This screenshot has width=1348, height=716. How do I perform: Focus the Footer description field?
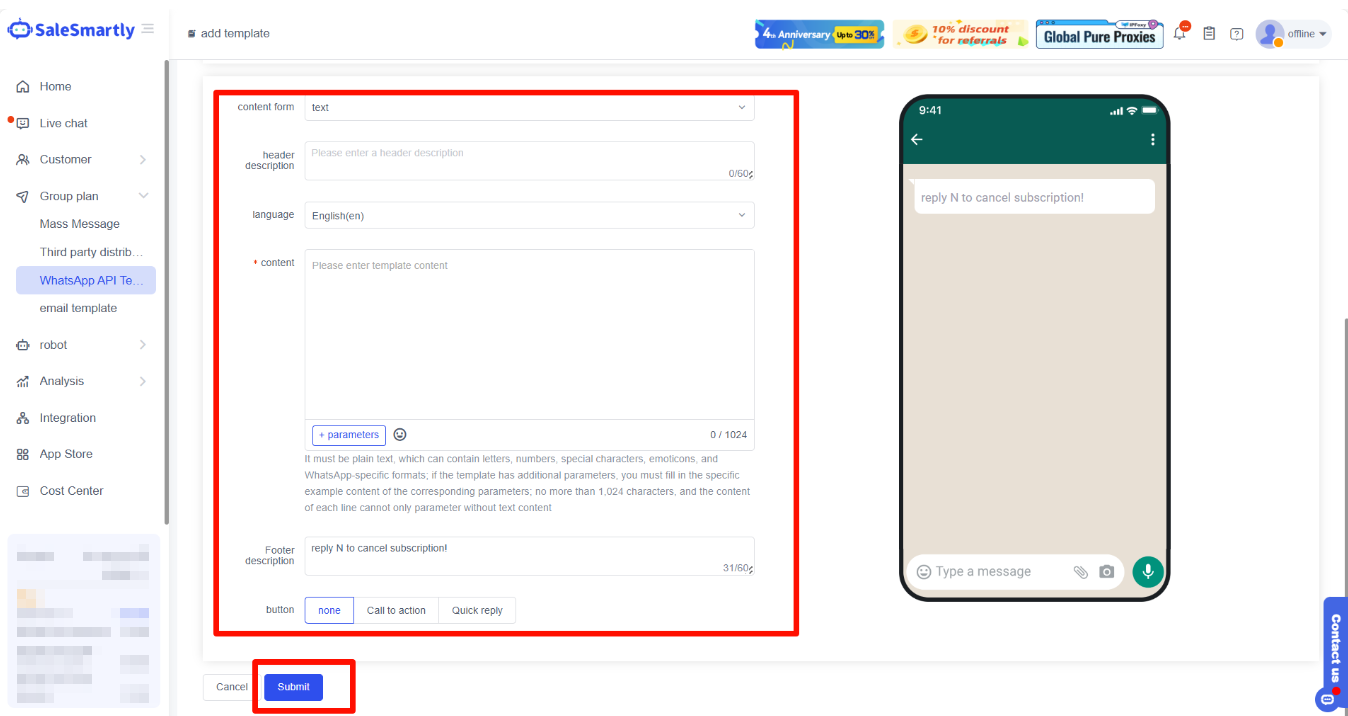click(529, 556)
